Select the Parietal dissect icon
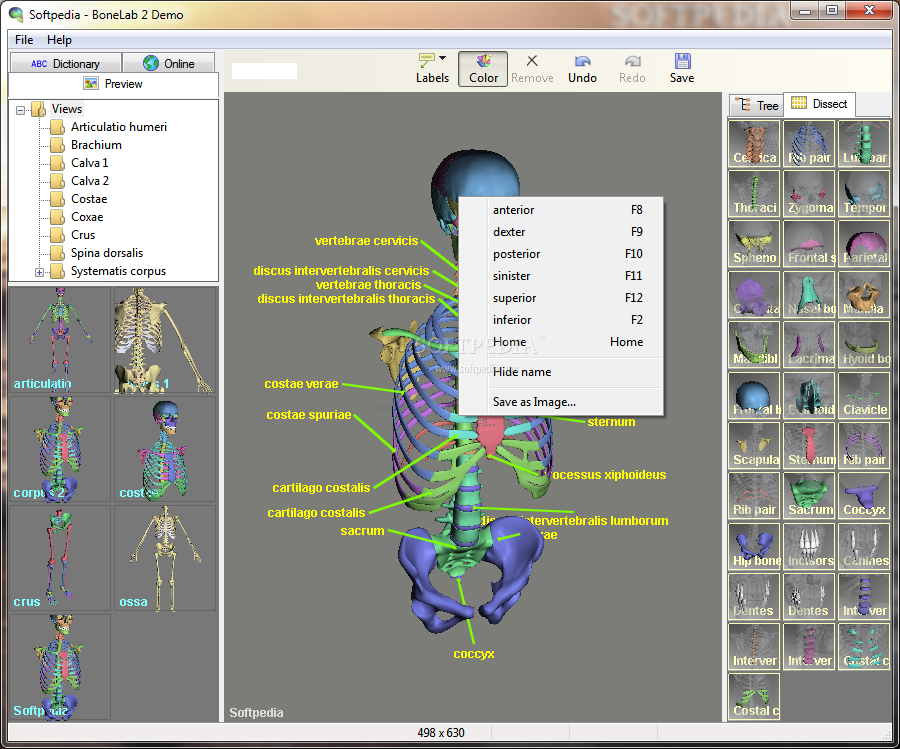The width and height of the screenshot is (900, 749). point(864,244)
